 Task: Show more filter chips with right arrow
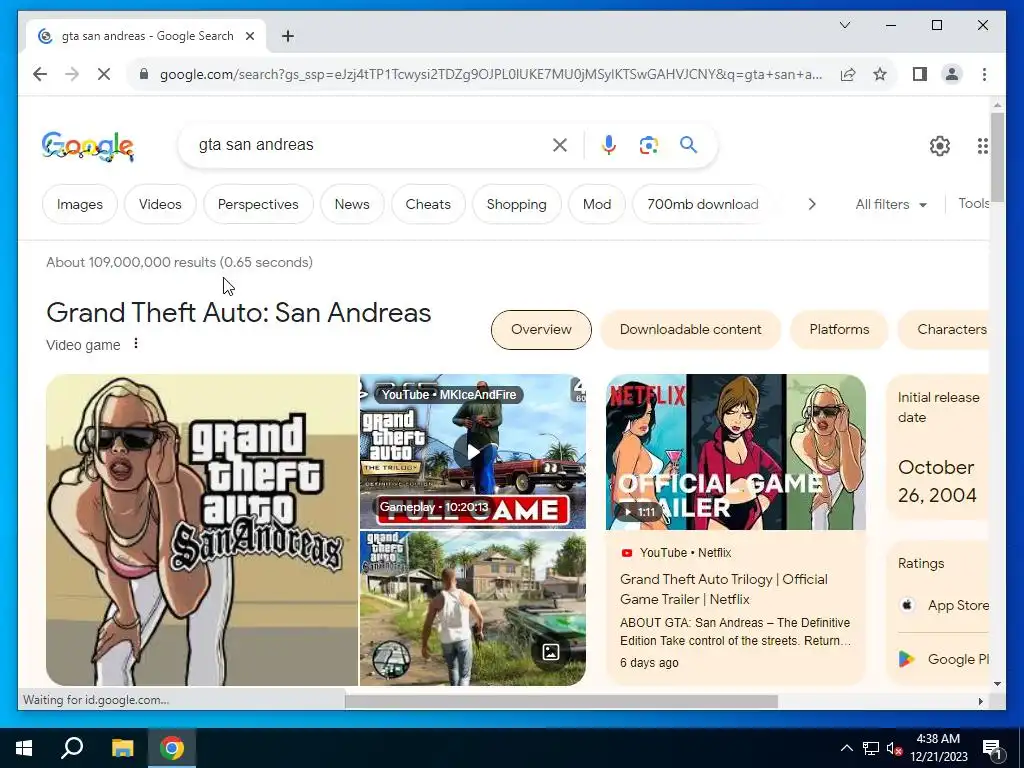[x=812, y=204]
